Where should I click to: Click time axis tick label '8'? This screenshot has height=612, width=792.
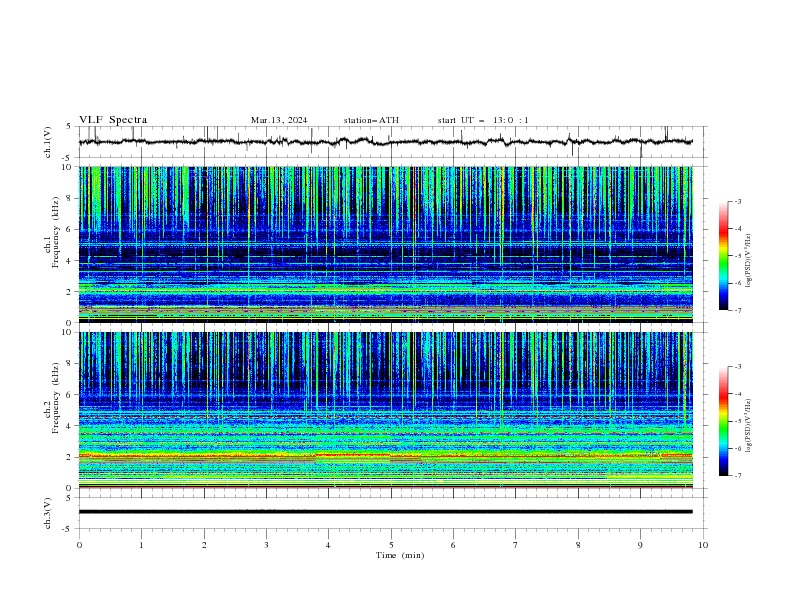(x=578, y=545)
